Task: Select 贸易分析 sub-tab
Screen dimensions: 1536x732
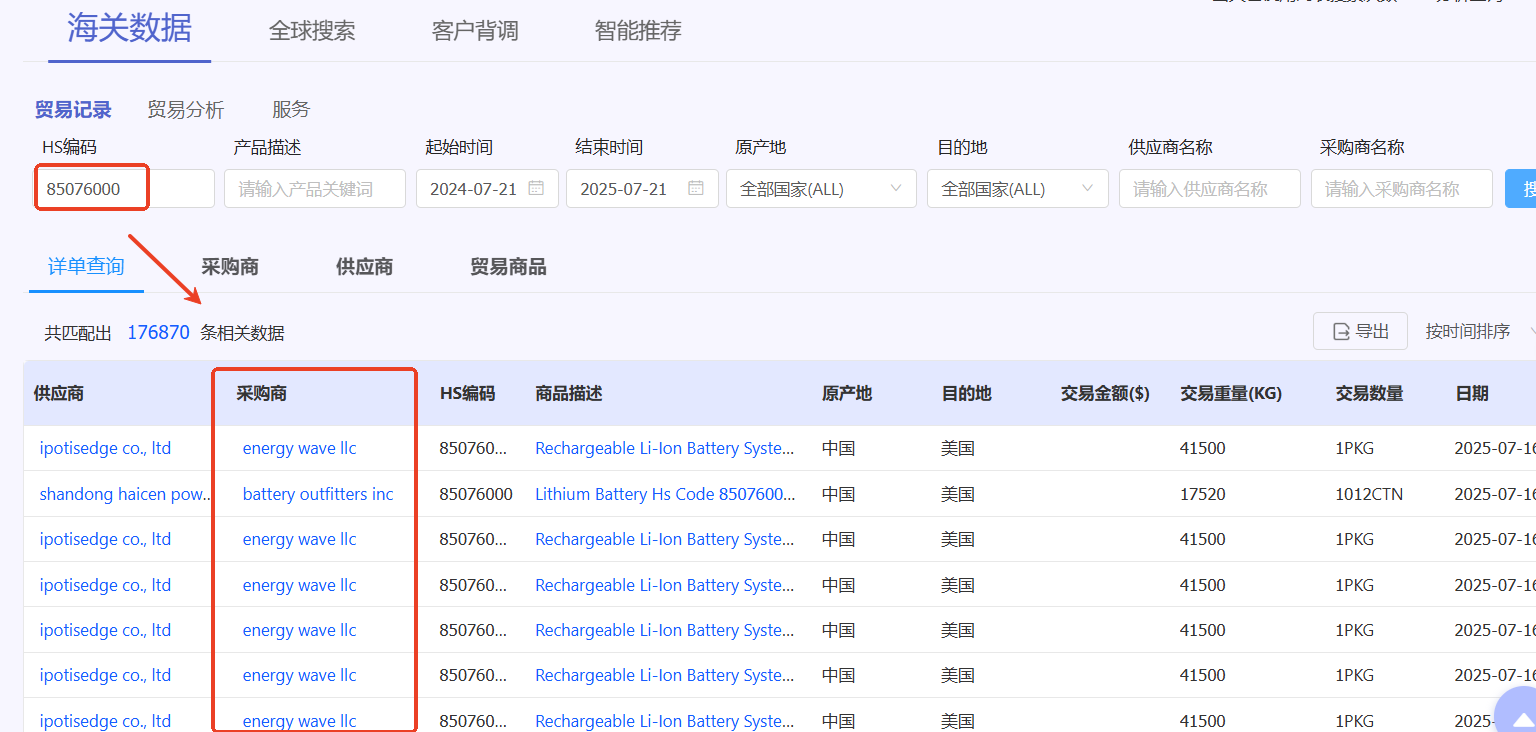Action: pyautogui.click(x=186, y=110)
